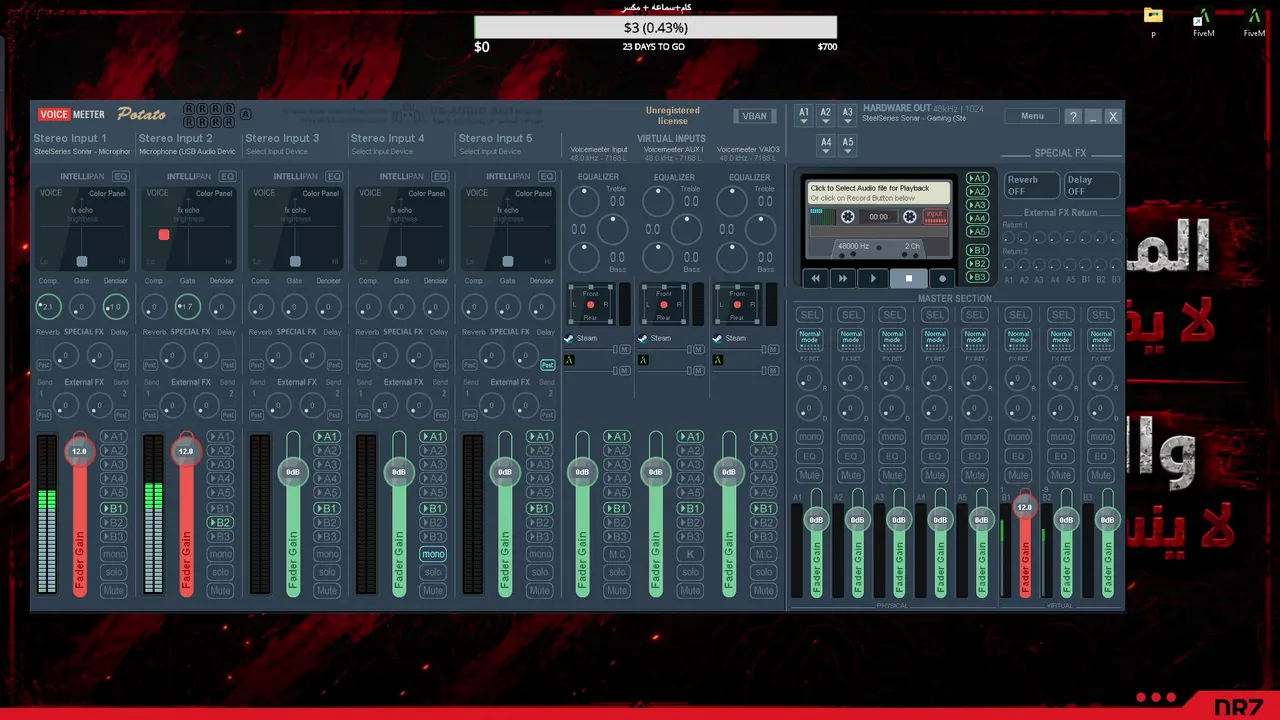Toggle Post for Delay on Stereo Input 5
1280x720 pixels.
point(547,365)
